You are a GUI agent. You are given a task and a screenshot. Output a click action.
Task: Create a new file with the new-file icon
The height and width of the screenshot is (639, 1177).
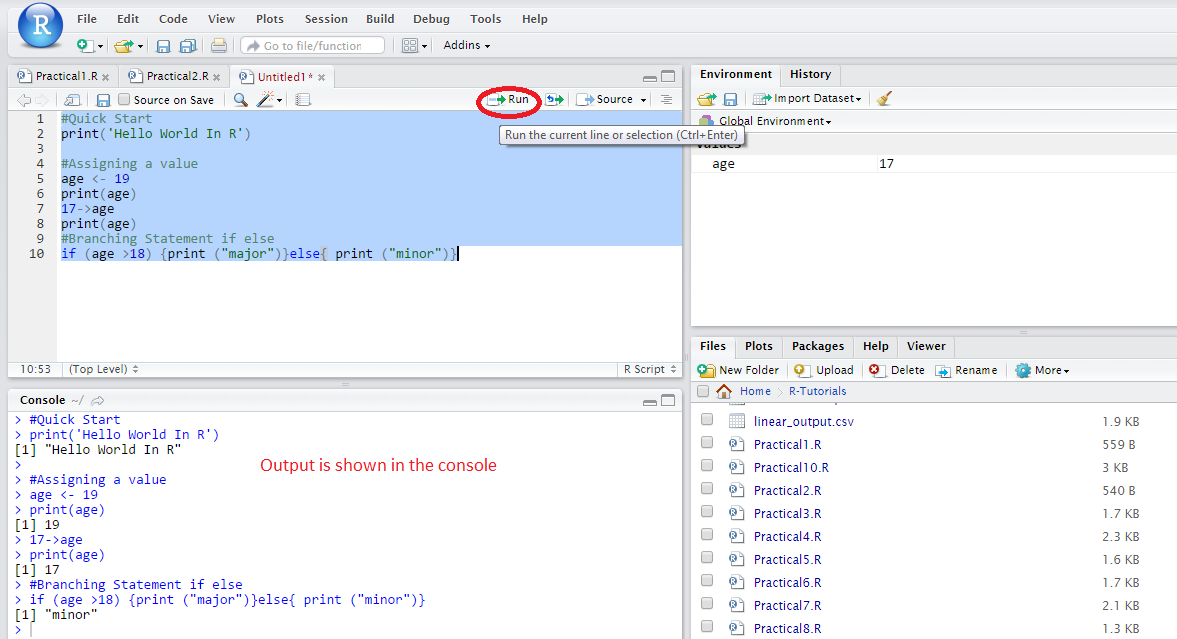pyautogui.click(x=83, y=44)
